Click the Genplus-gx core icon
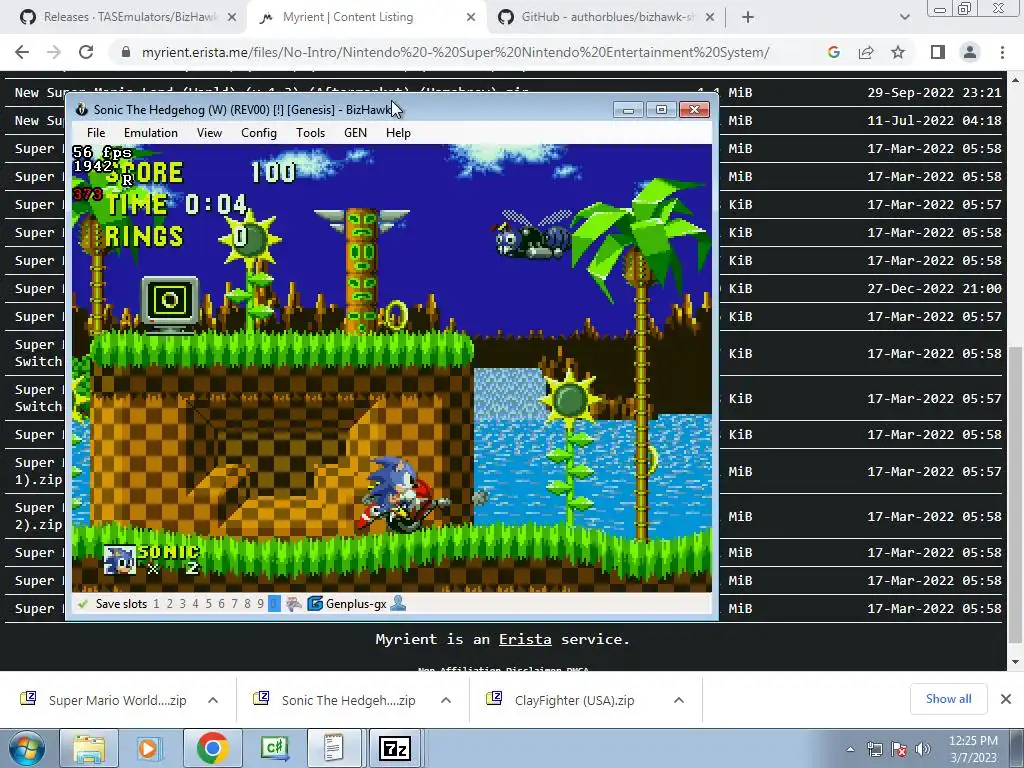 [315, 603]
